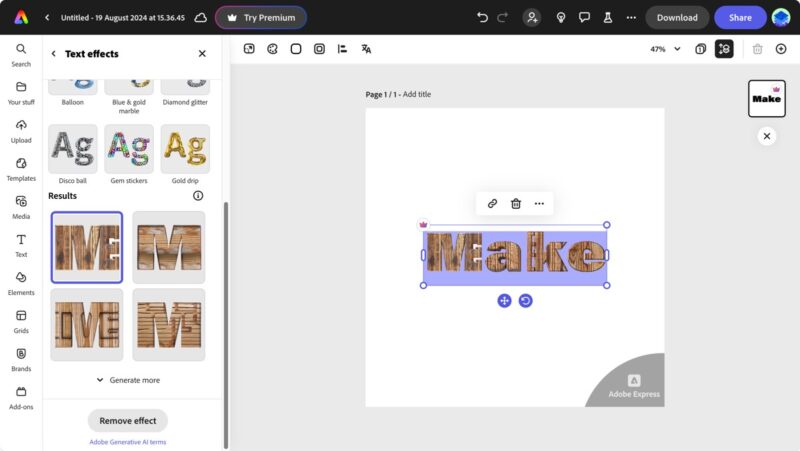Open Search in the left sidebar
Image resolution: width=800 pixels, height=451 pixels.
point(21,55)
